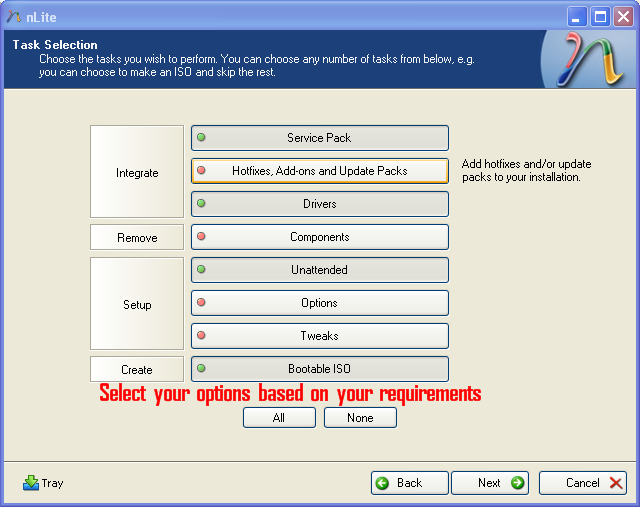Click the Create group label
Screen dimensions: 640x507
tap(137, 369)
